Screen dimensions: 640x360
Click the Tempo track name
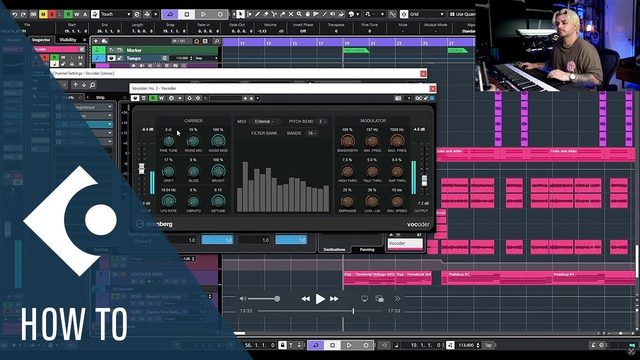click(x=134, y=58)
